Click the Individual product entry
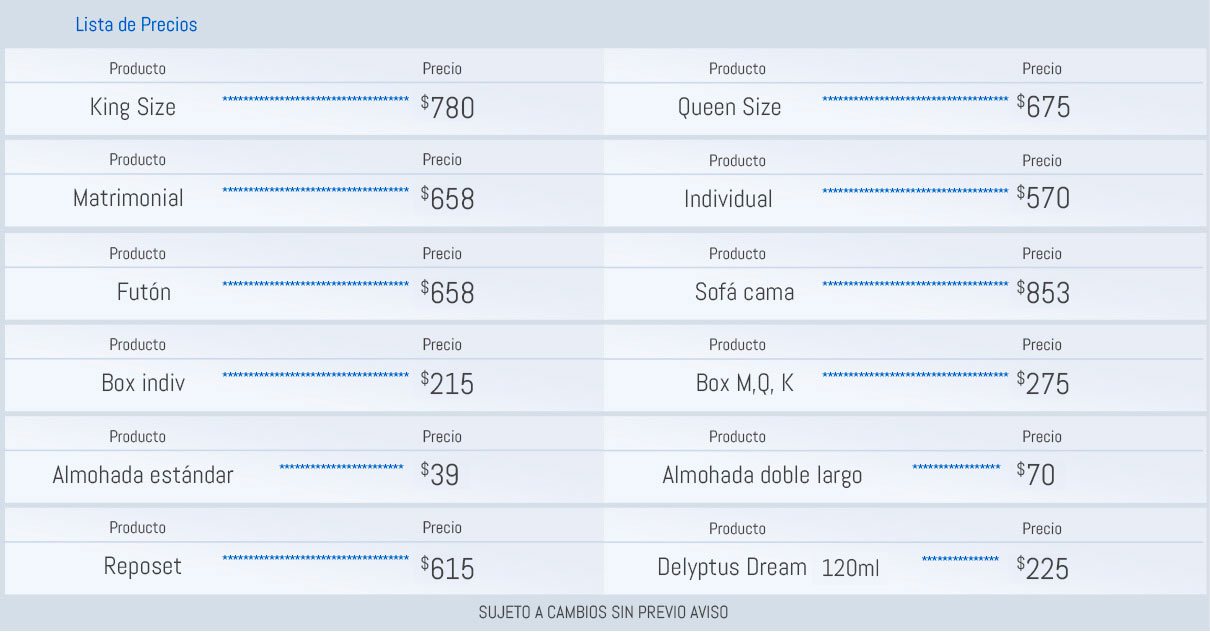Screen dimensions: 1210x632 (x=728, y=199)
